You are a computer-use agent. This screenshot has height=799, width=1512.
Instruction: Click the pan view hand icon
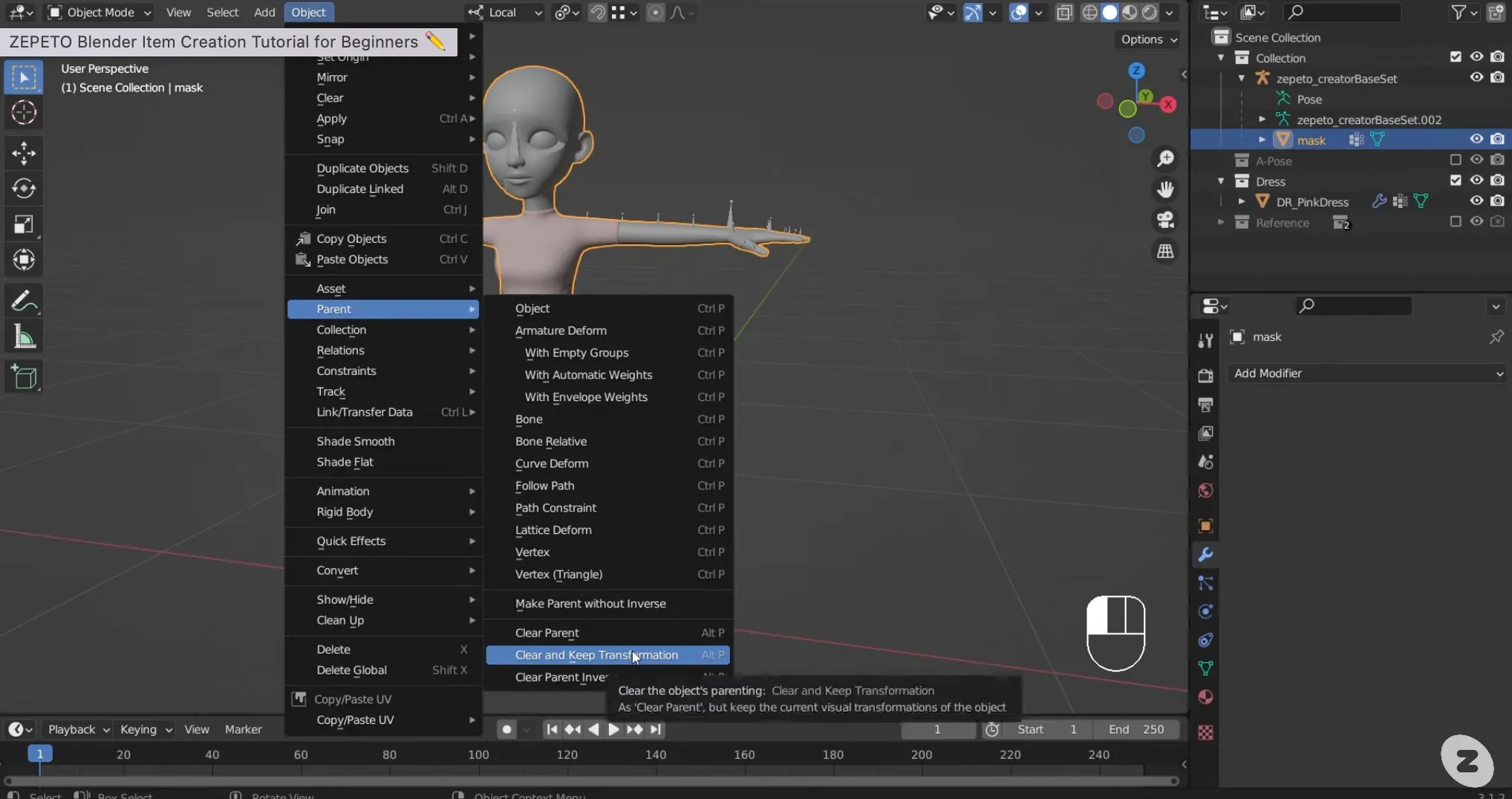[x=1165, y=190]
